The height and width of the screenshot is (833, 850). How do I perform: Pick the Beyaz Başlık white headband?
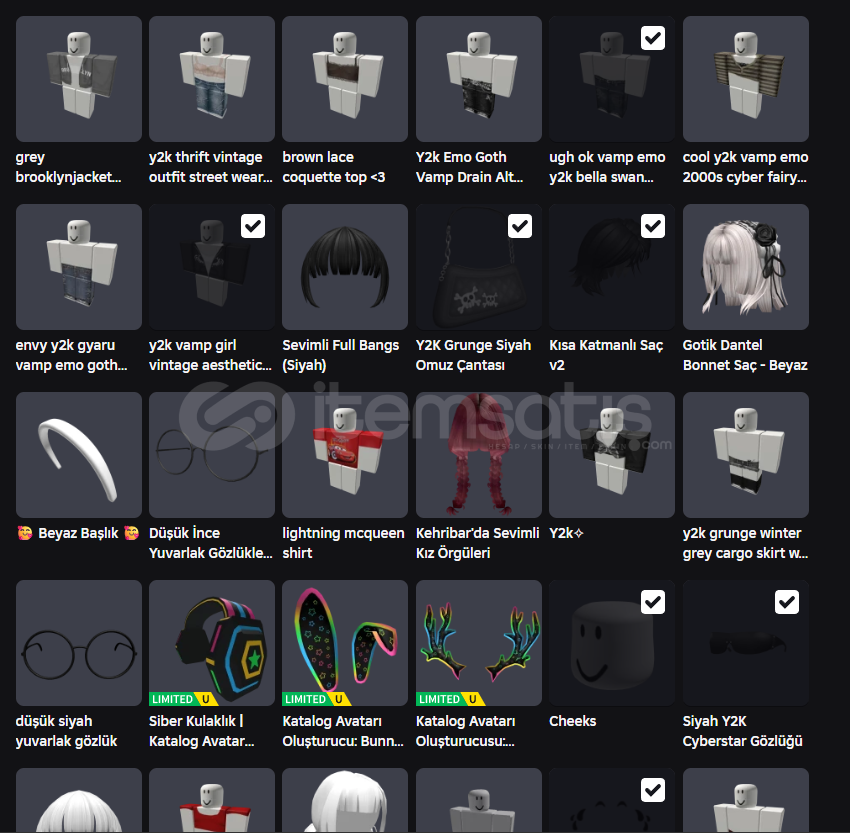point(79,455)
